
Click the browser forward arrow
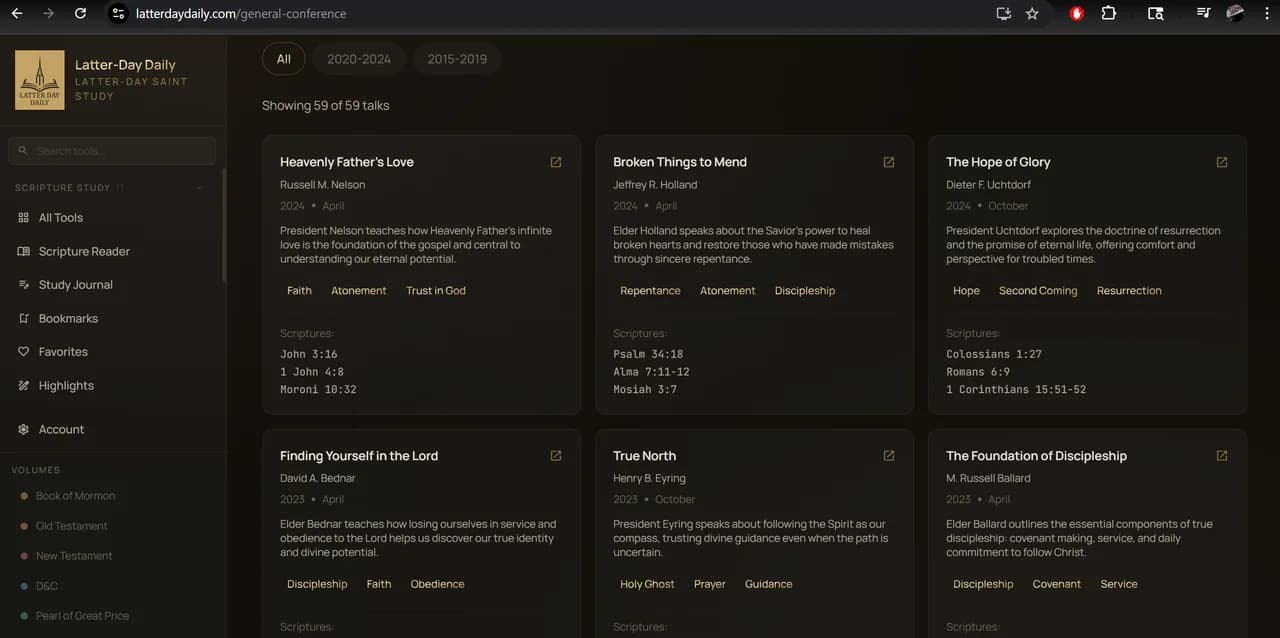[49, 14]
